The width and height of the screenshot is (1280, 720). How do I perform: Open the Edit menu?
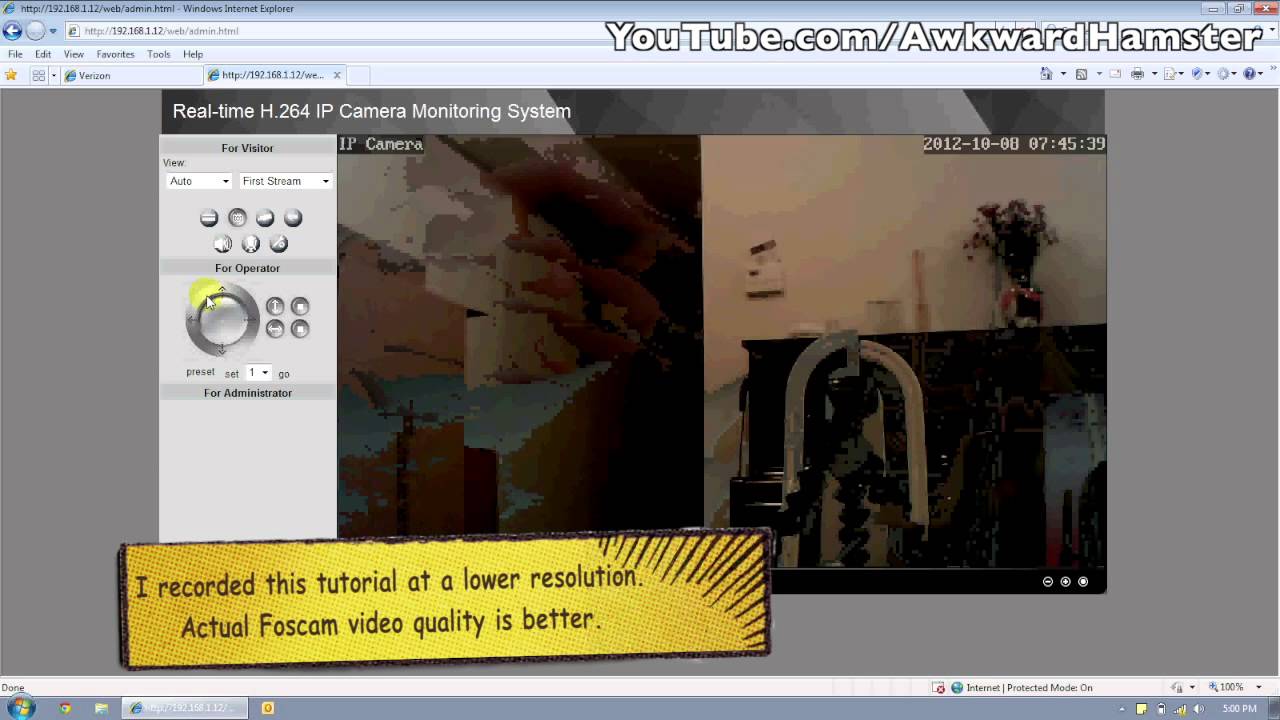click(43, 54)
